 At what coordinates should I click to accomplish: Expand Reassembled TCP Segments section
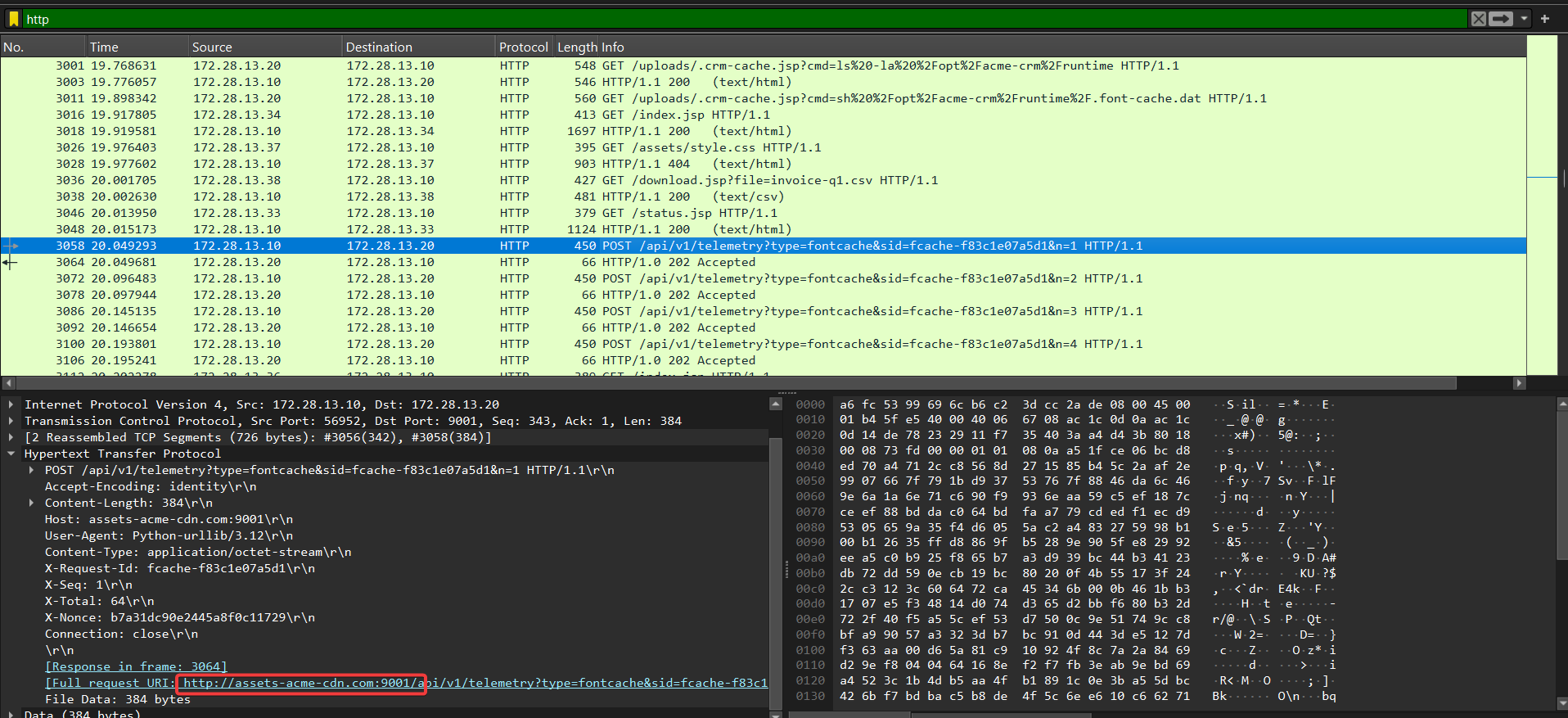[x=11, y=437]
